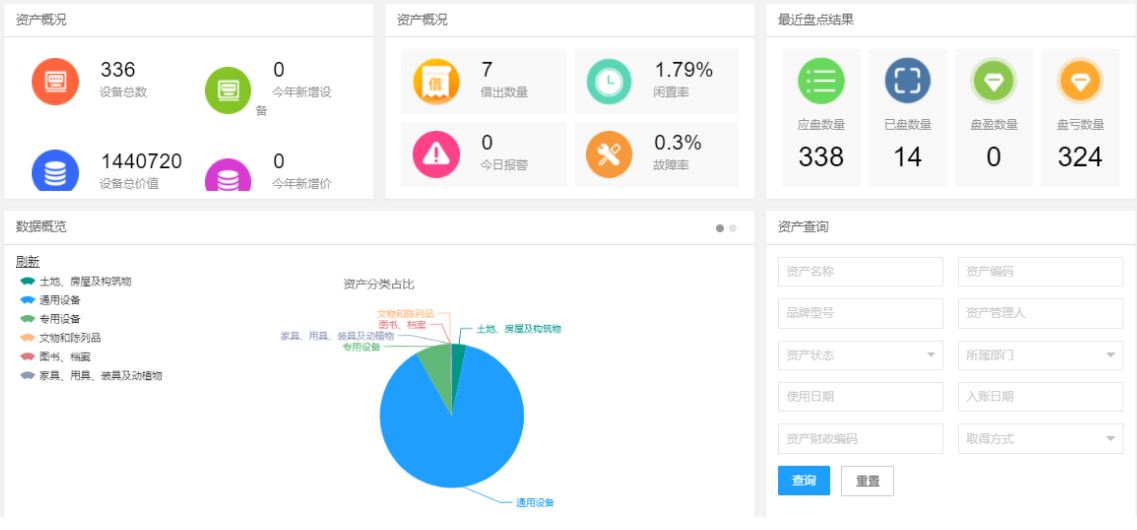Click the 设备总数 value 336
1137x530 pixels.
tap(117, 70)
